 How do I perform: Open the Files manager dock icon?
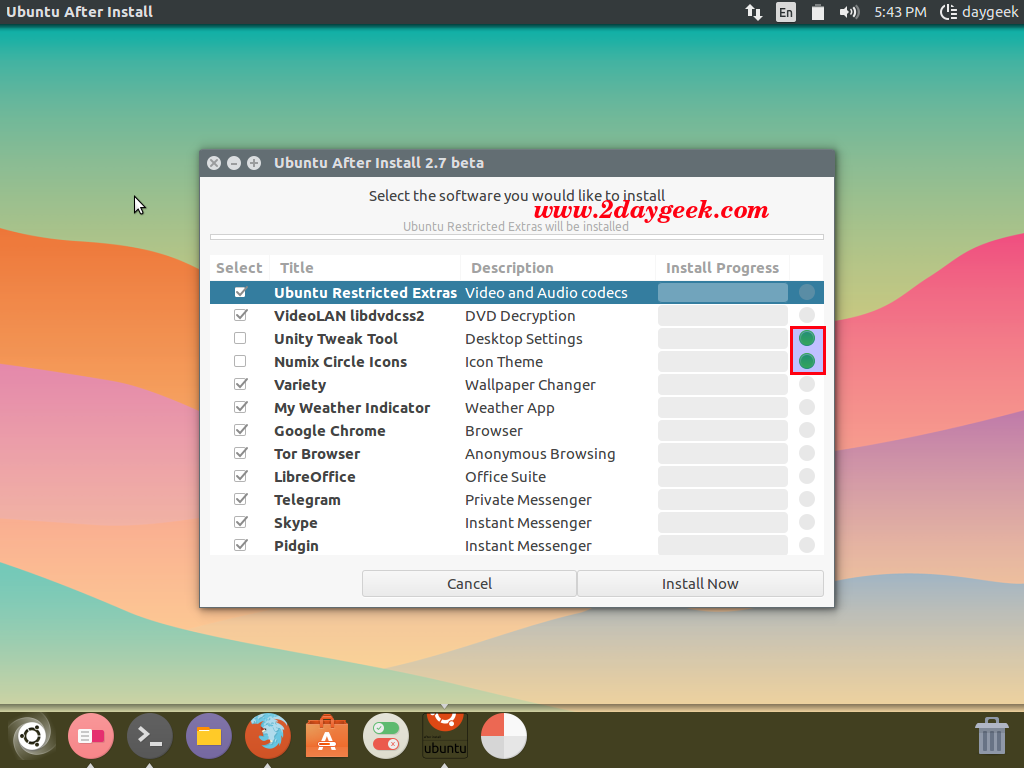pyautogui.click(x=209, y=736)
